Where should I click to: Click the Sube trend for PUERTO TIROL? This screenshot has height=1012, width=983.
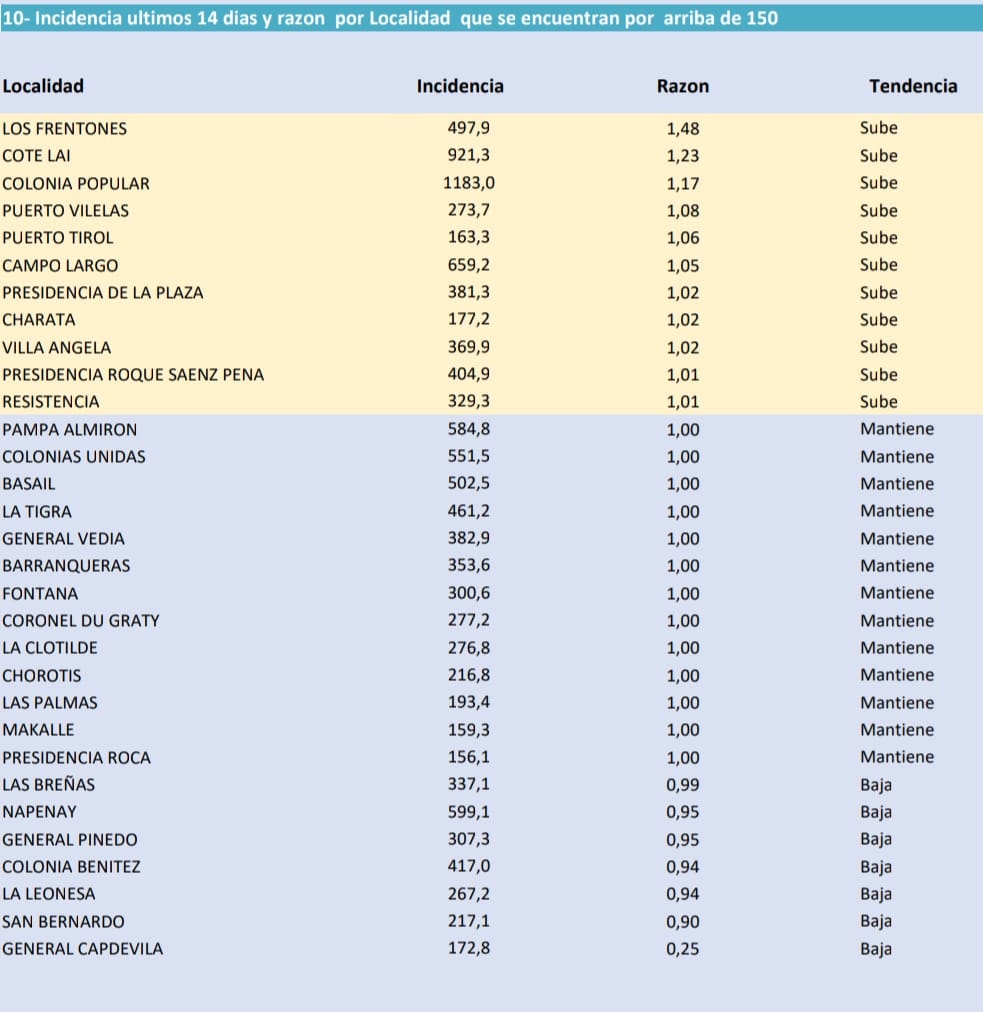tap(879, 238)
